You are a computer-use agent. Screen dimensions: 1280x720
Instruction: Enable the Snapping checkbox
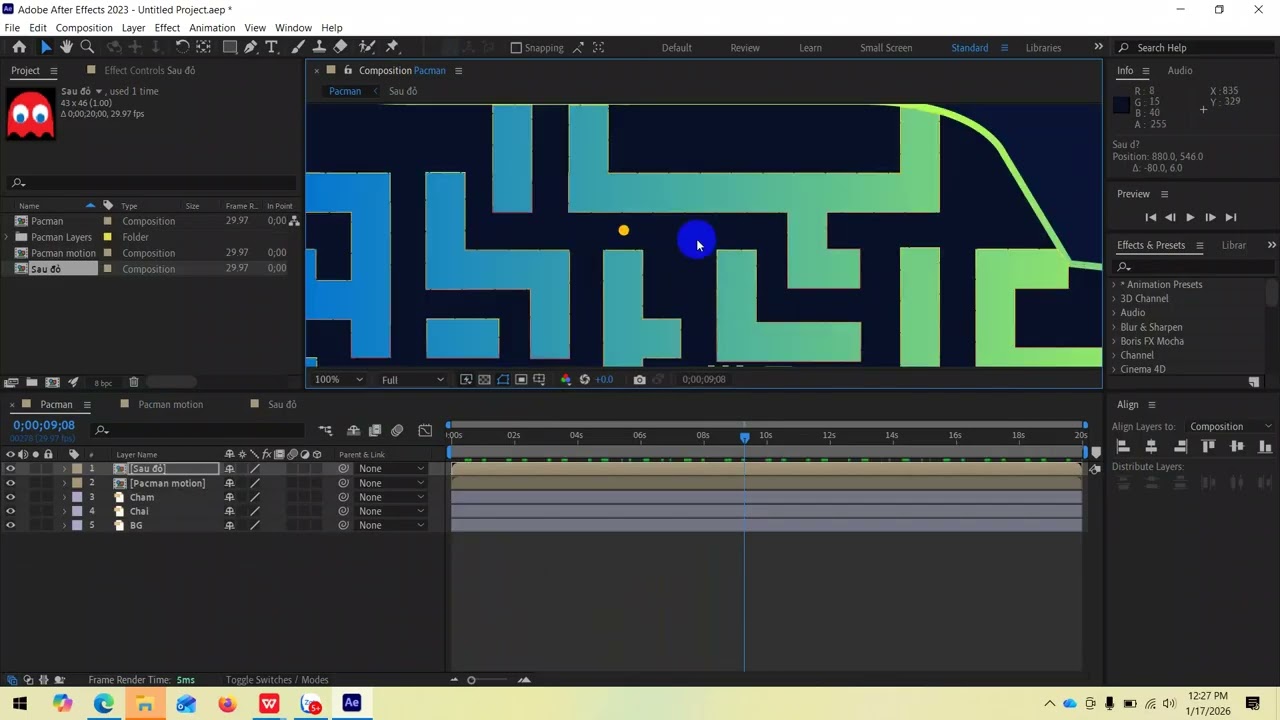click(516, 48)
